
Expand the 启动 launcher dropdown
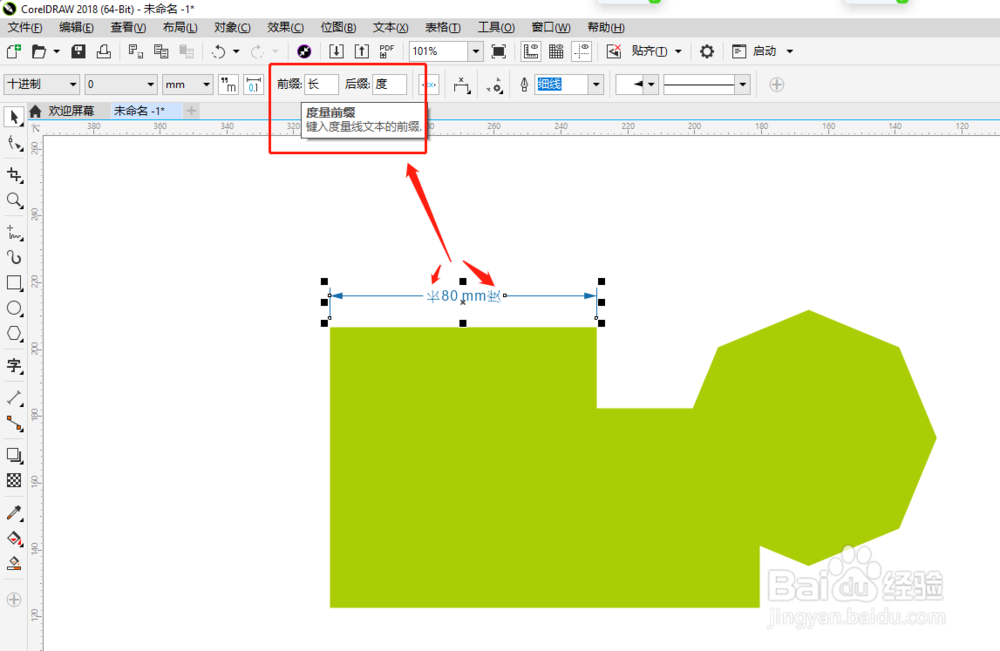tap(790, 52)
